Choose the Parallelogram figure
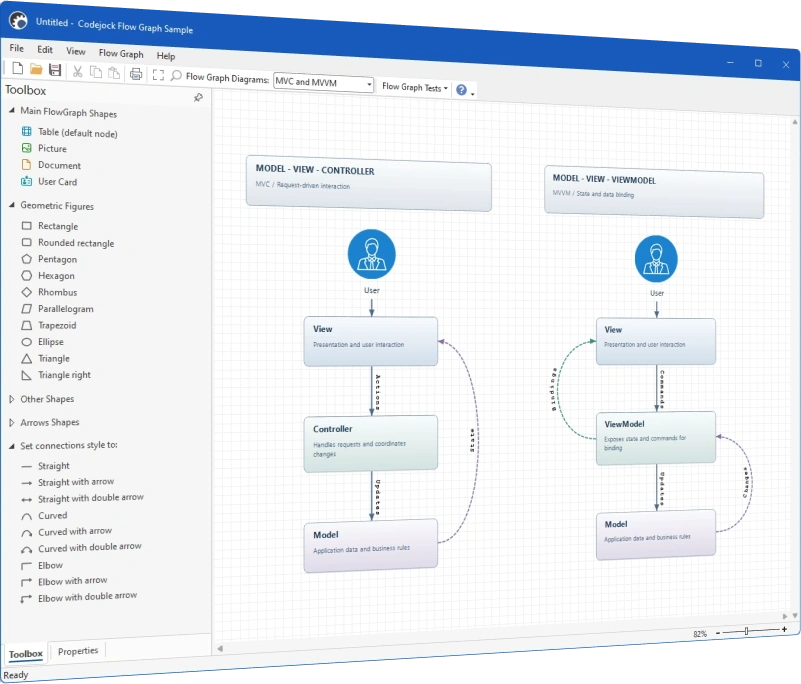The image size is (801, 684). pos(57,309)
